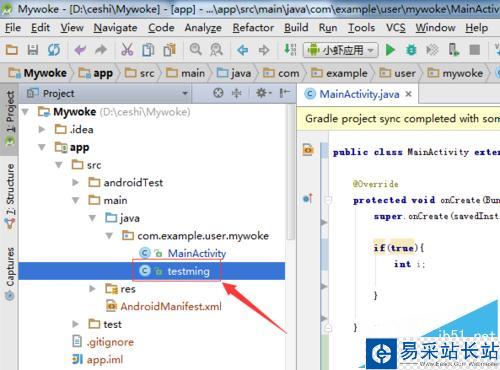The image size is (500, 370).
Task: Collapse the app module node
Action: click(42, 147)
